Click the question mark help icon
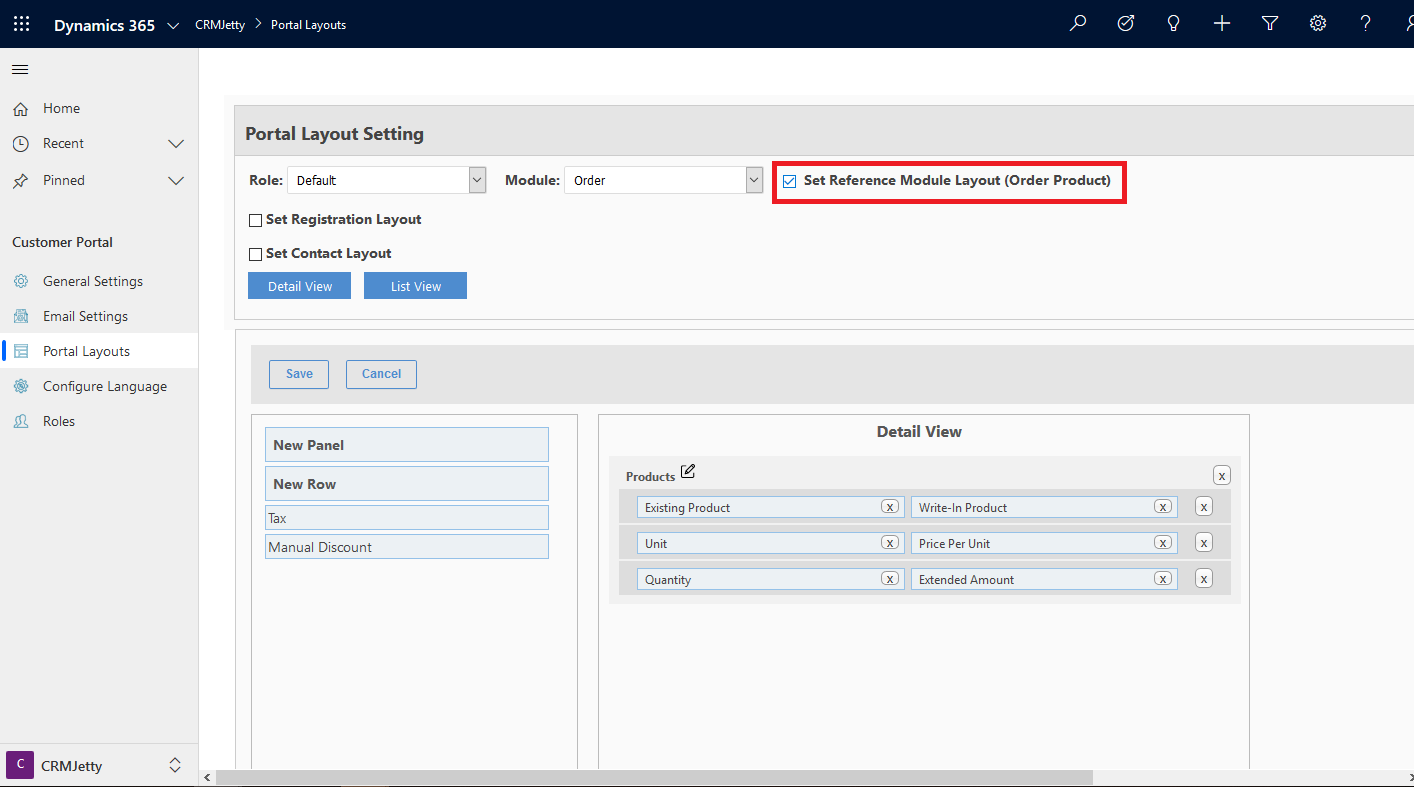 (1366, 24)
